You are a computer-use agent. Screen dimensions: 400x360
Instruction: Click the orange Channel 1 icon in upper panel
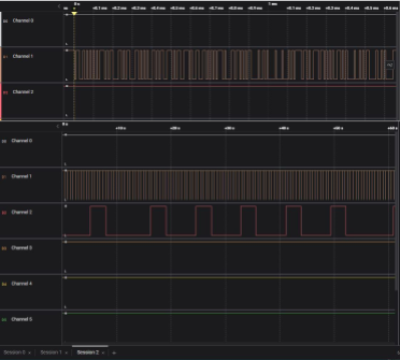coord(5,57)
